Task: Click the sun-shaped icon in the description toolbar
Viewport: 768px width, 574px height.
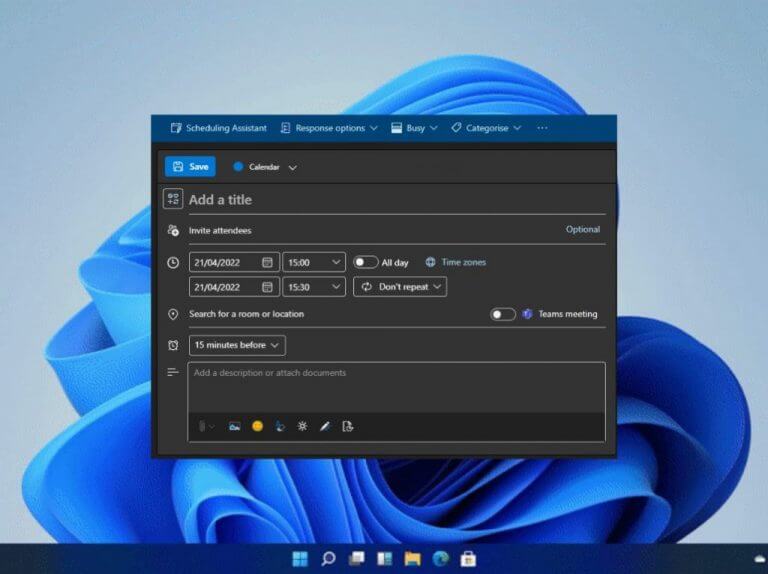Action: tap(303, 426)
